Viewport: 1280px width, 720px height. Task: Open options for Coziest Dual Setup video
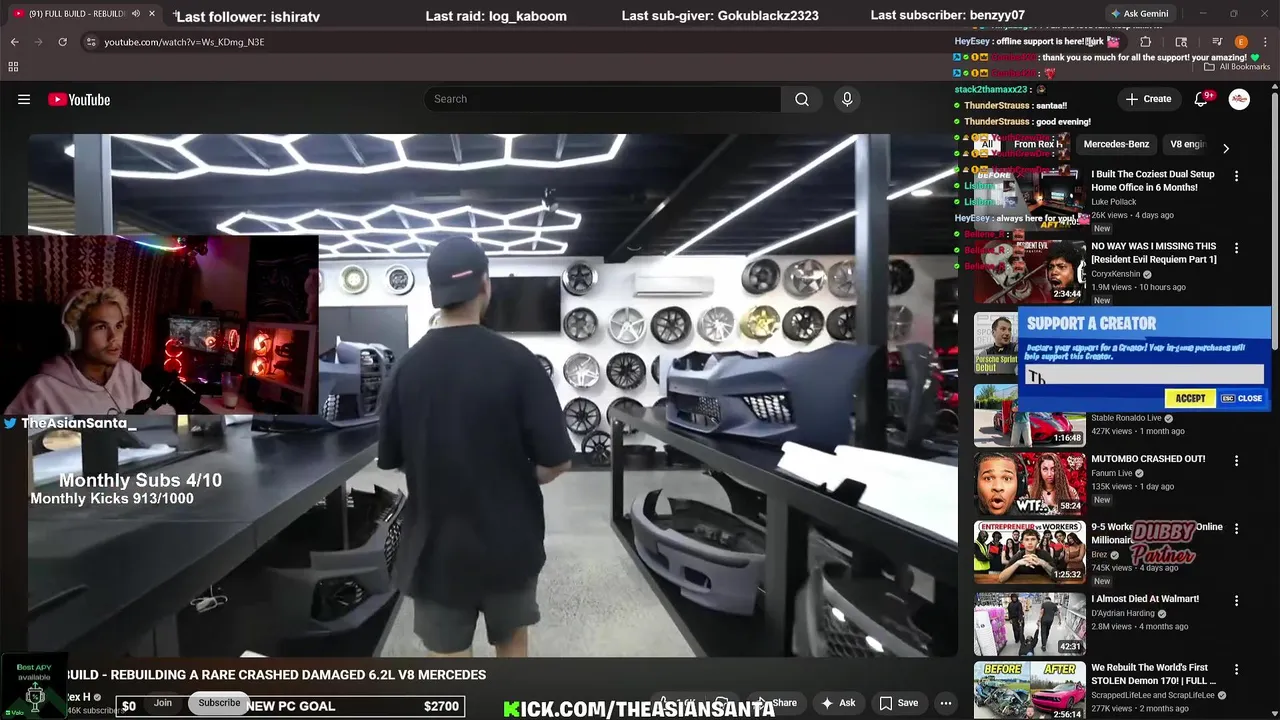pos(1236,176)
